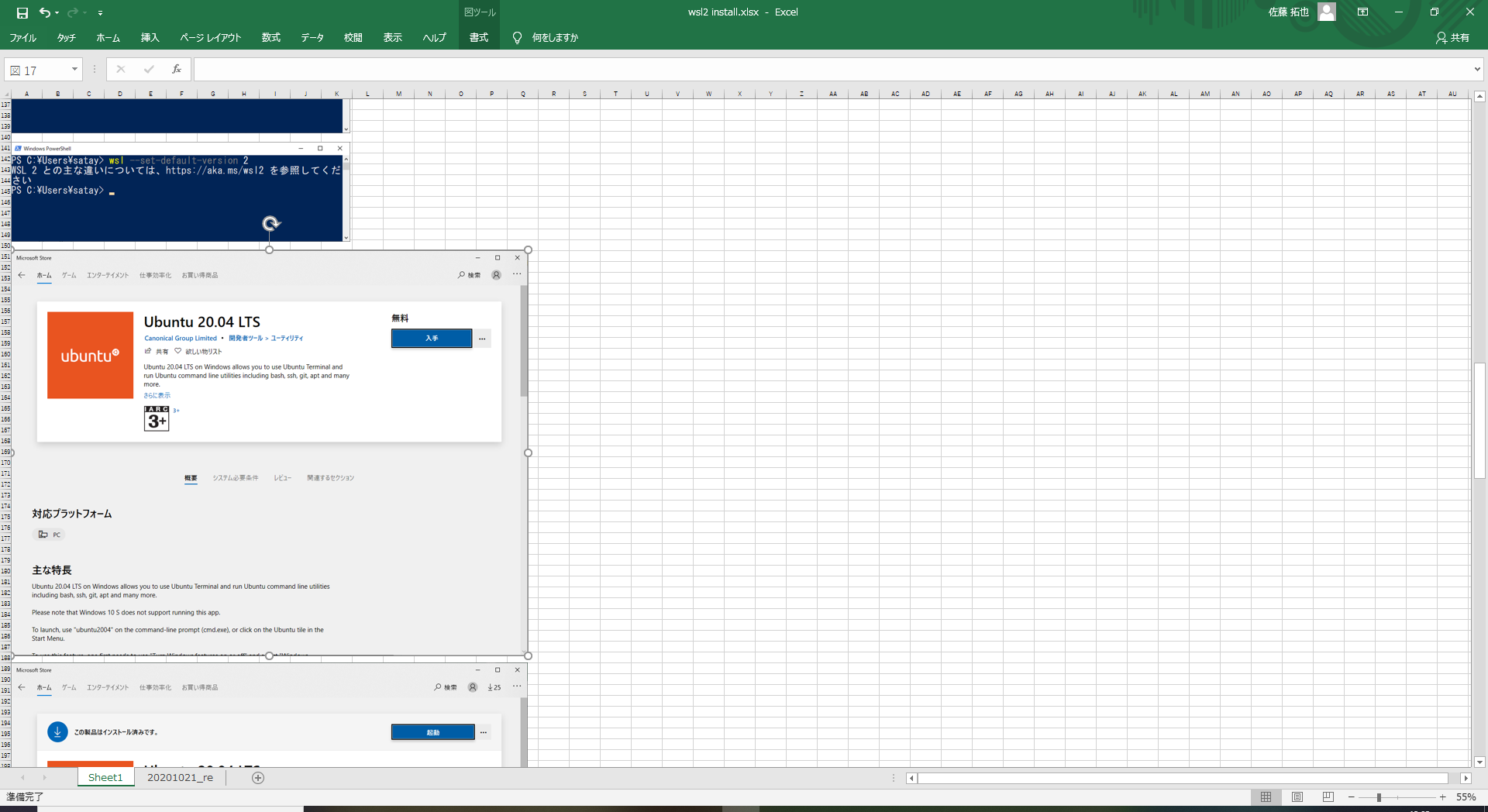Click the more options button beside 入手
Image resolution: width=1488 pixels, height=812 pixels.
point(482,339)
